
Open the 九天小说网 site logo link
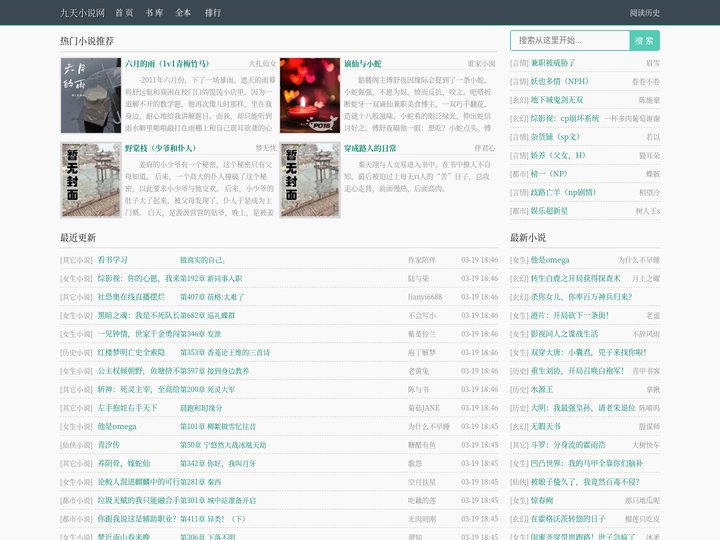pyautogui.click(x=83, y=13)
